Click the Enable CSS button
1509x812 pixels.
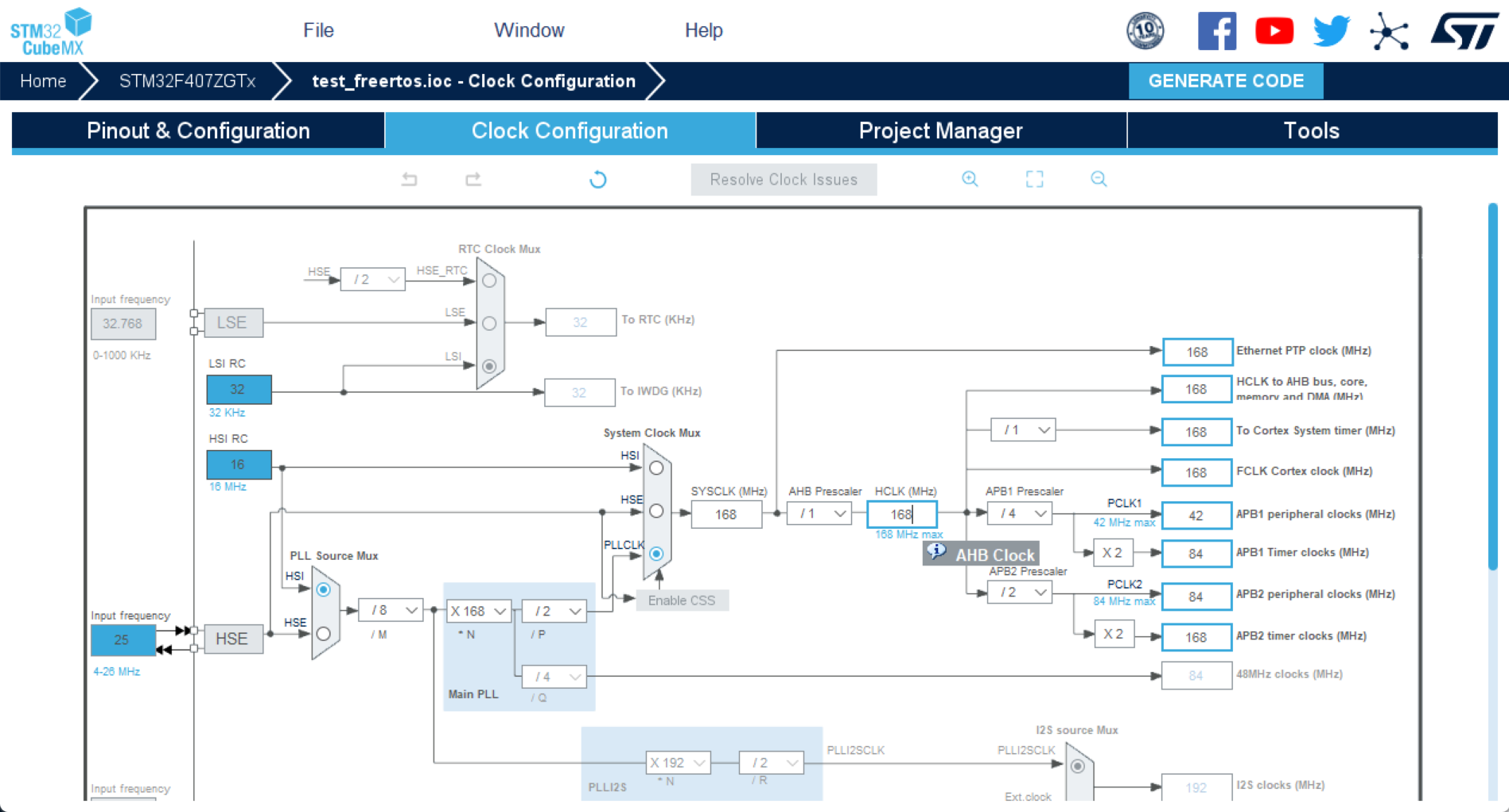pyautogui.click(x=682, y=600)
